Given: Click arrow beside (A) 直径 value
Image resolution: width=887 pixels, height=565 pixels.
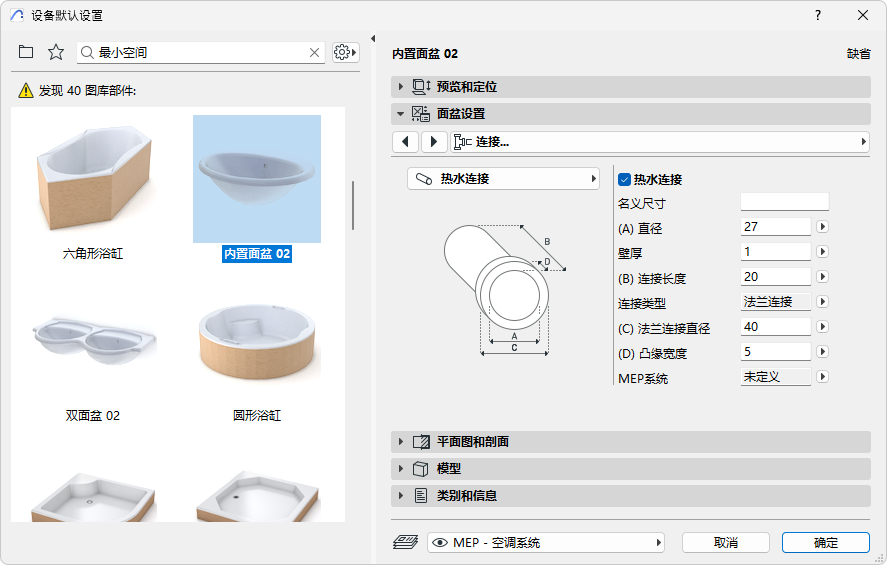Looking at the screenshot, I should tap(823, 226).
